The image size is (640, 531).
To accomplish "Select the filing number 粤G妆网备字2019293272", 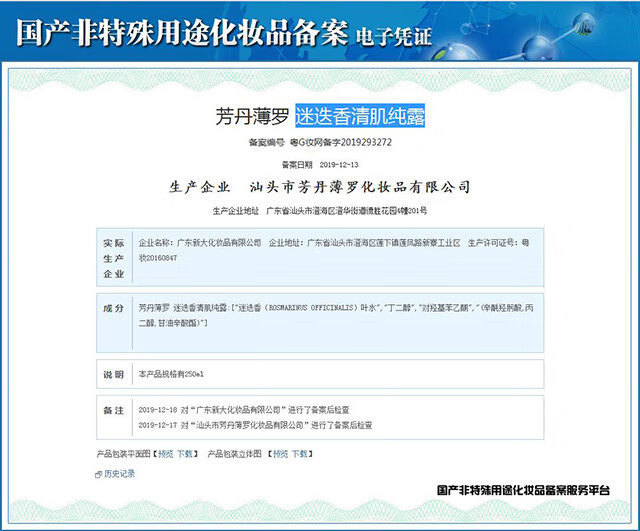I will [340, 142].
